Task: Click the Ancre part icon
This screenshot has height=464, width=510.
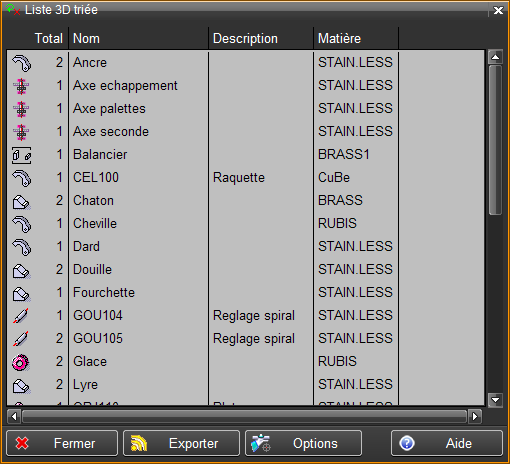Action: [22, 63]
